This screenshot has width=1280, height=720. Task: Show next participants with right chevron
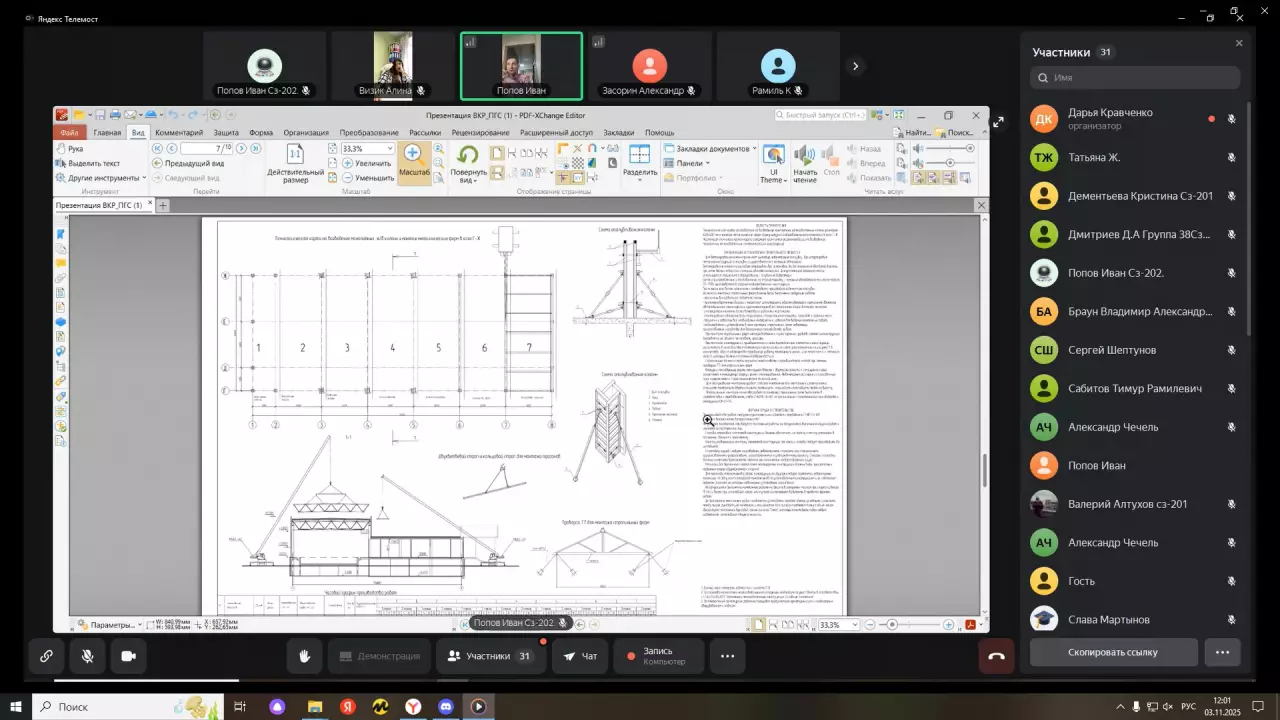pyautogui.click(x=855, y=66)
